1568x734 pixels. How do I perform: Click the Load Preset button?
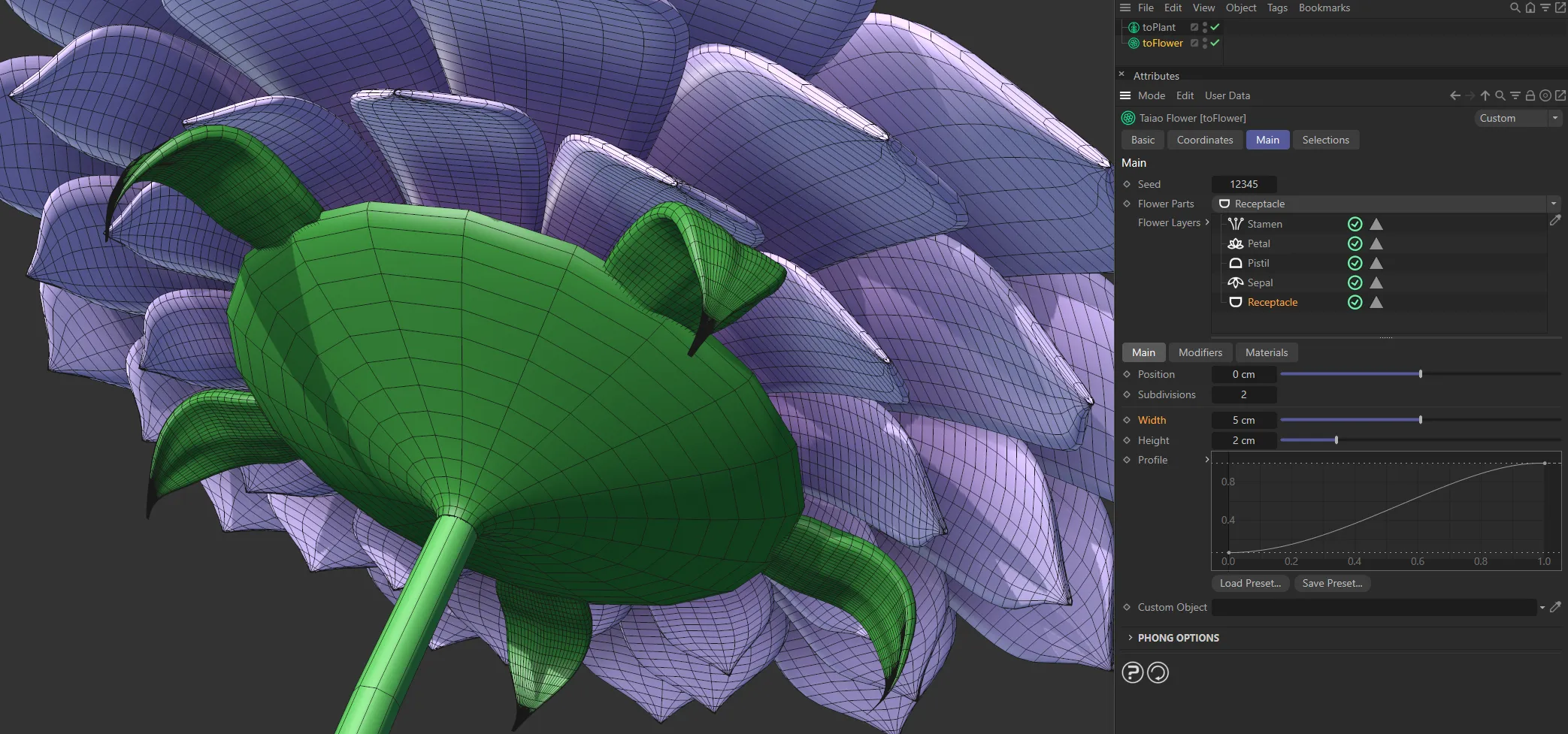click(1249, 583)
